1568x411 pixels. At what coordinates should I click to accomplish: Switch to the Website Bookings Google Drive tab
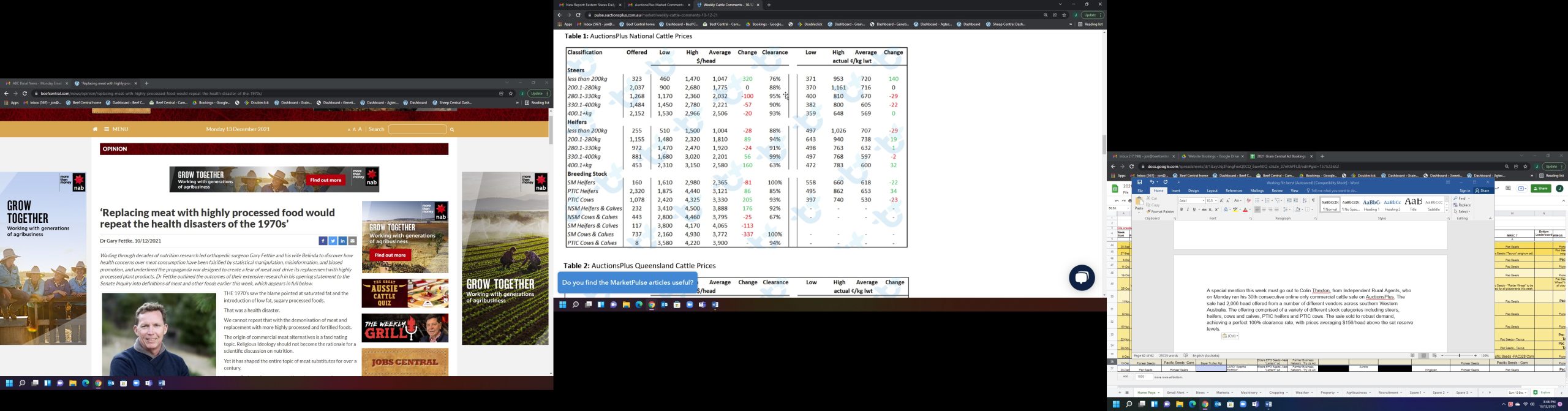click(1213, 156)
